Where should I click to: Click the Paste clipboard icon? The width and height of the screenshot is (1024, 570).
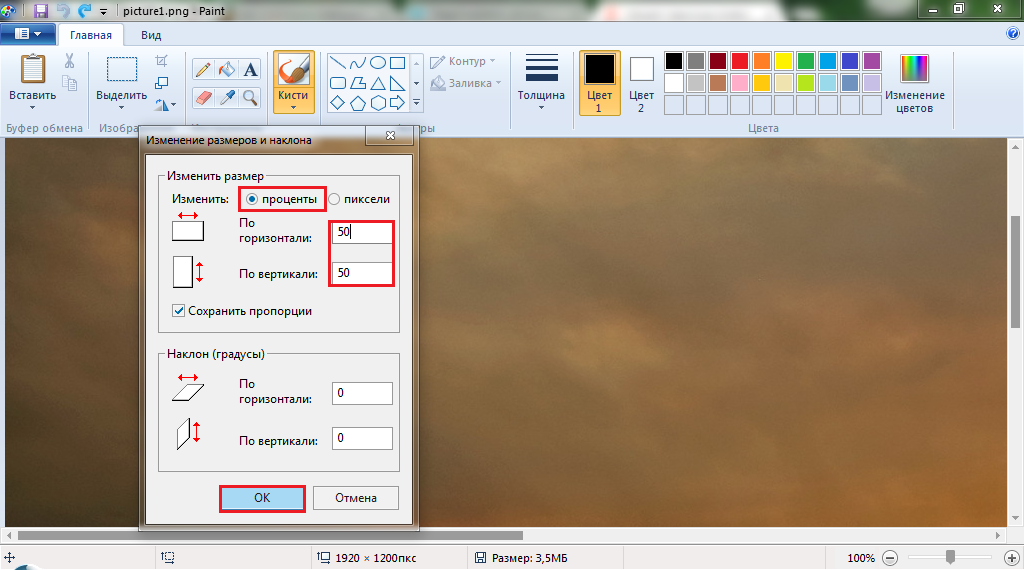[33, 69]
